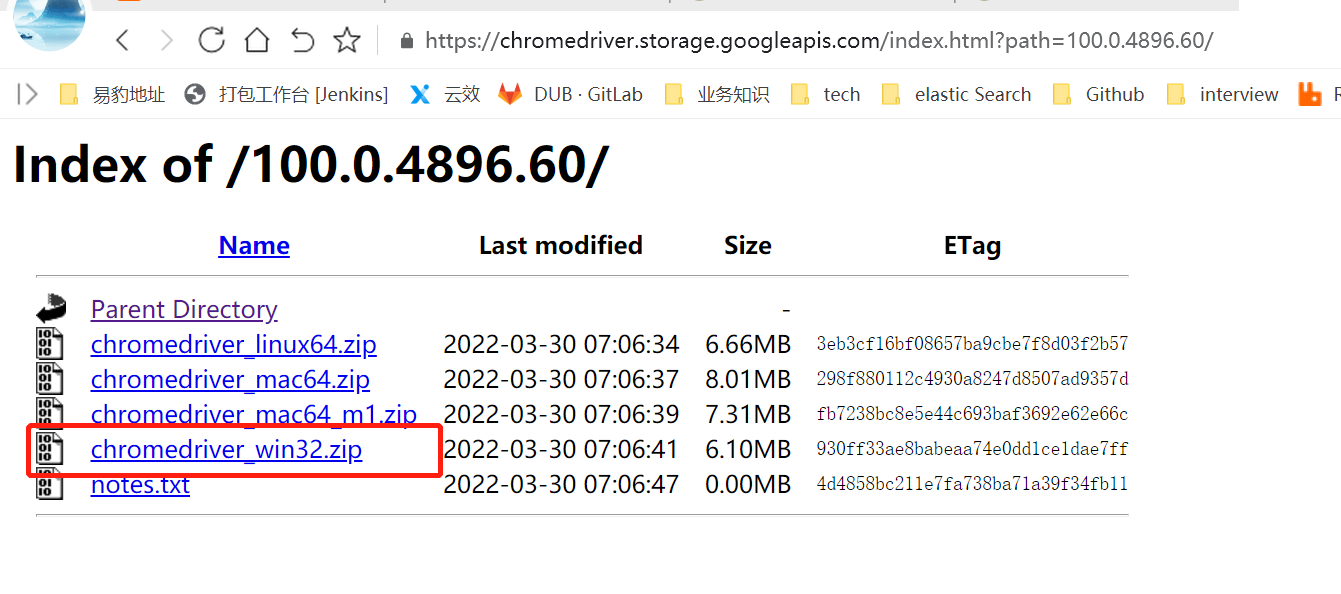This screenshot has width=1341, height=594.
Task: Expand the interview bookmark folder
Action: click(1222, 94)
